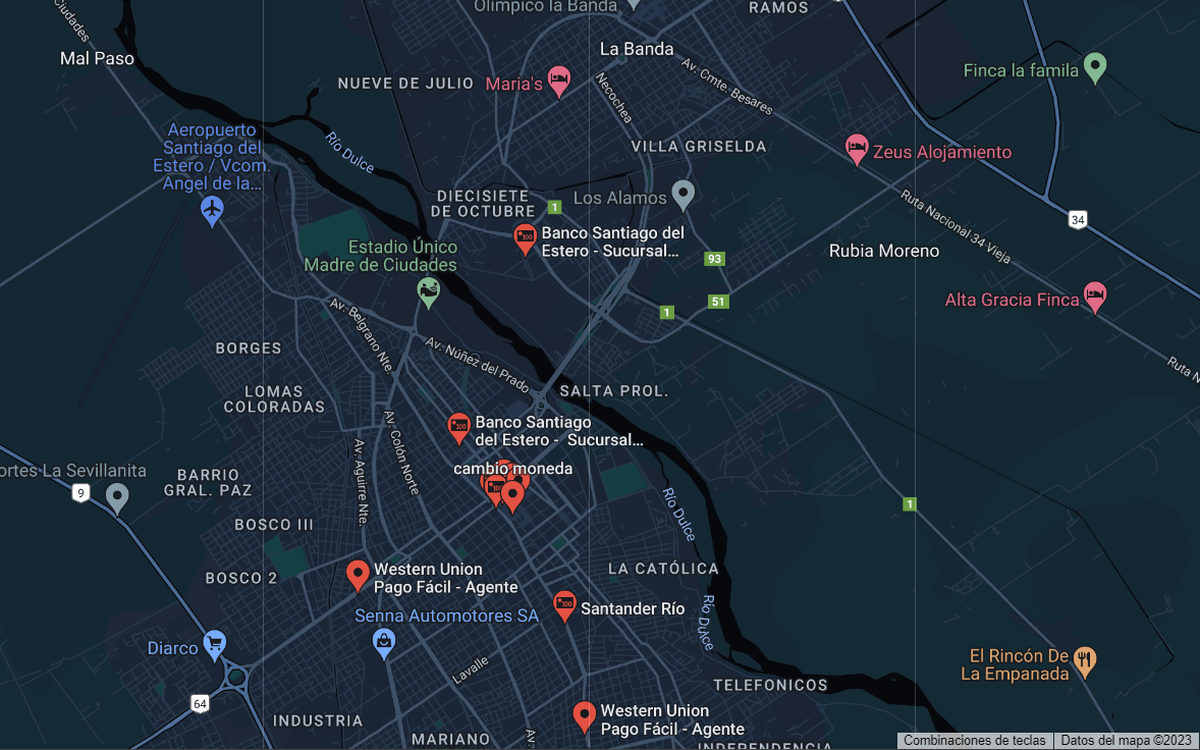Image resolution: width=1200 pixels, height=750 pixels.
Task: Open the Alta Gracia Finca hotel marker
Action: pos(1096,297)
